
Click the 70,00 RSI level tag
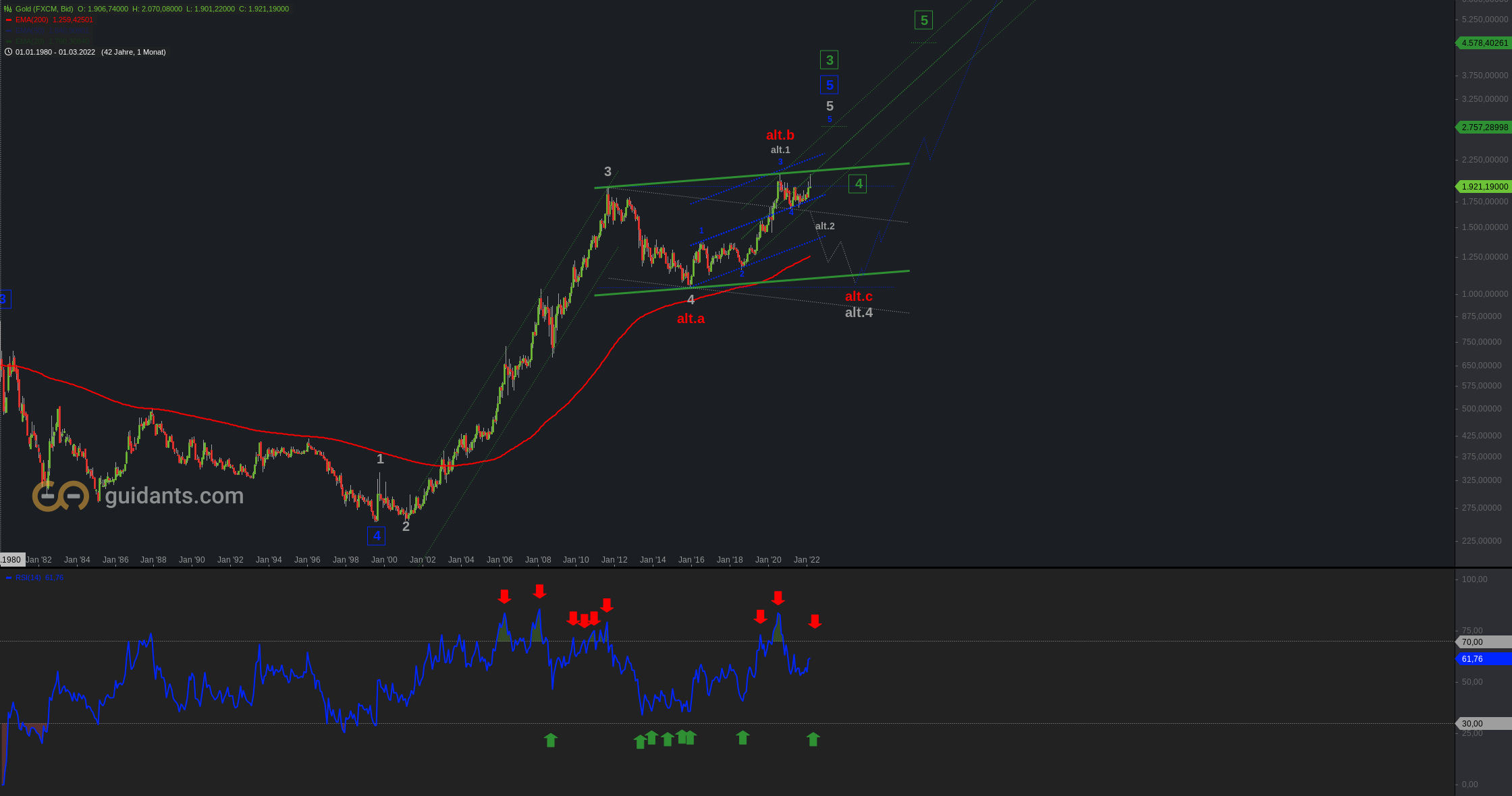[x=1484, y=642]
